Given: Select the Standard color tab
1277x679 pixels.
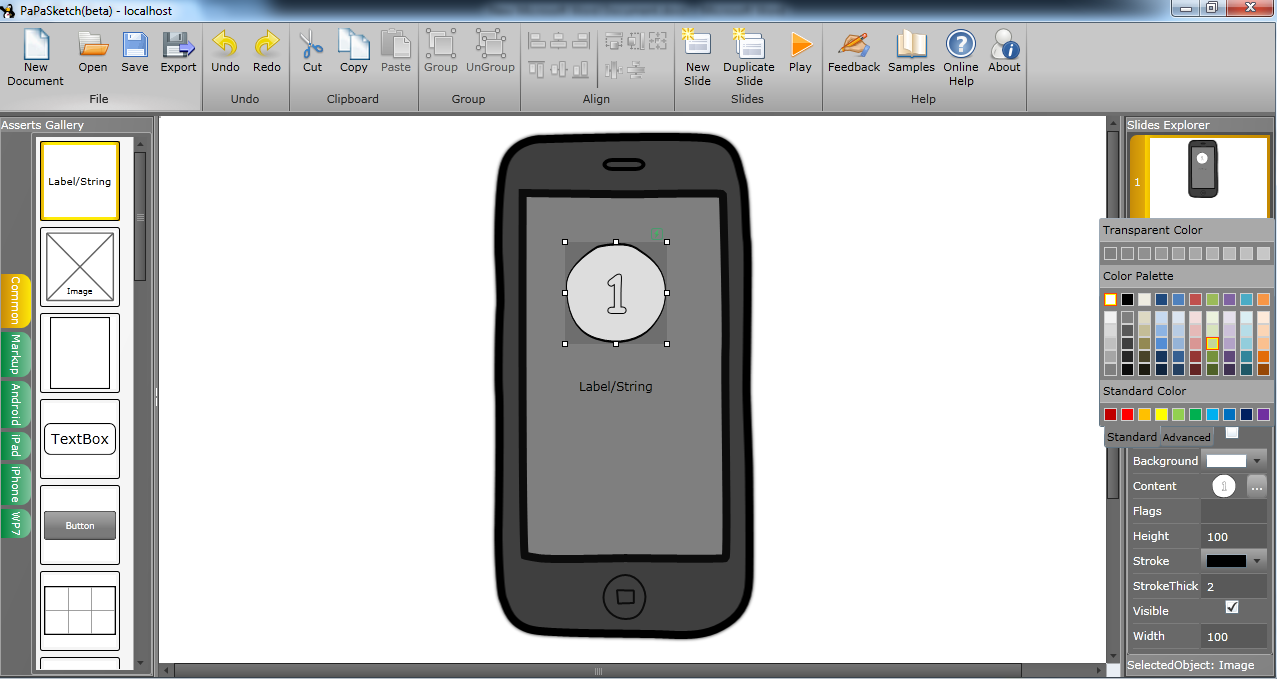Looking at the screenshot, I should pos(1132,437).
